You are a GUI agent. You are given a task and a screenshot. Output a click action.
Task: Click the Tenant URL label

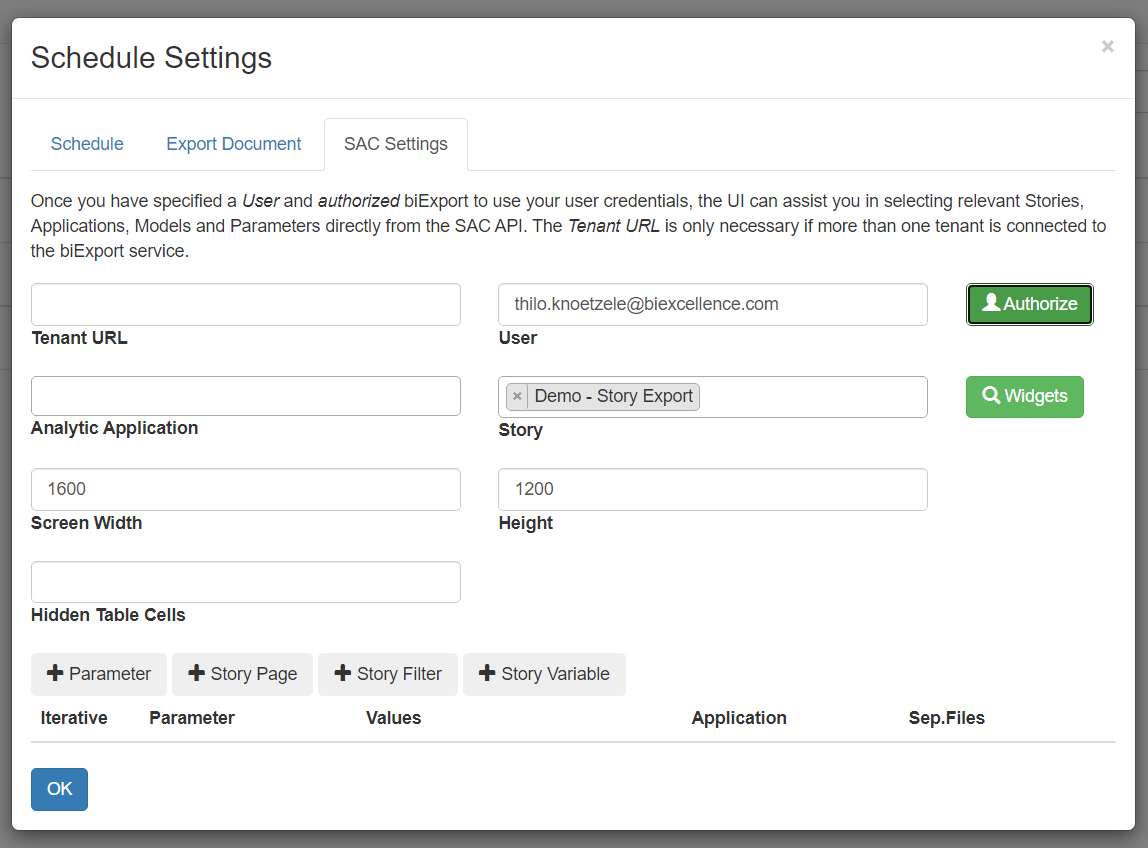80,338
